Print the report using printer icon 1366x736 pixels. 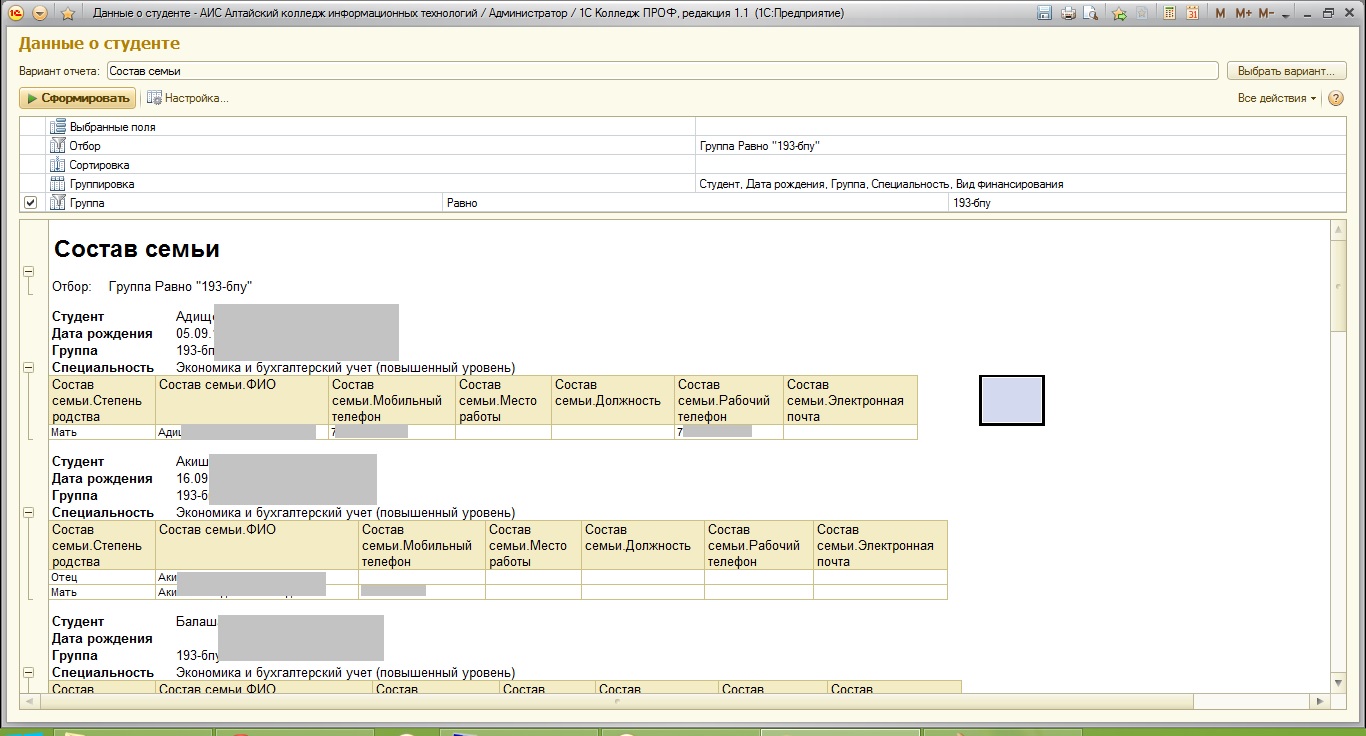point(1068,13)
